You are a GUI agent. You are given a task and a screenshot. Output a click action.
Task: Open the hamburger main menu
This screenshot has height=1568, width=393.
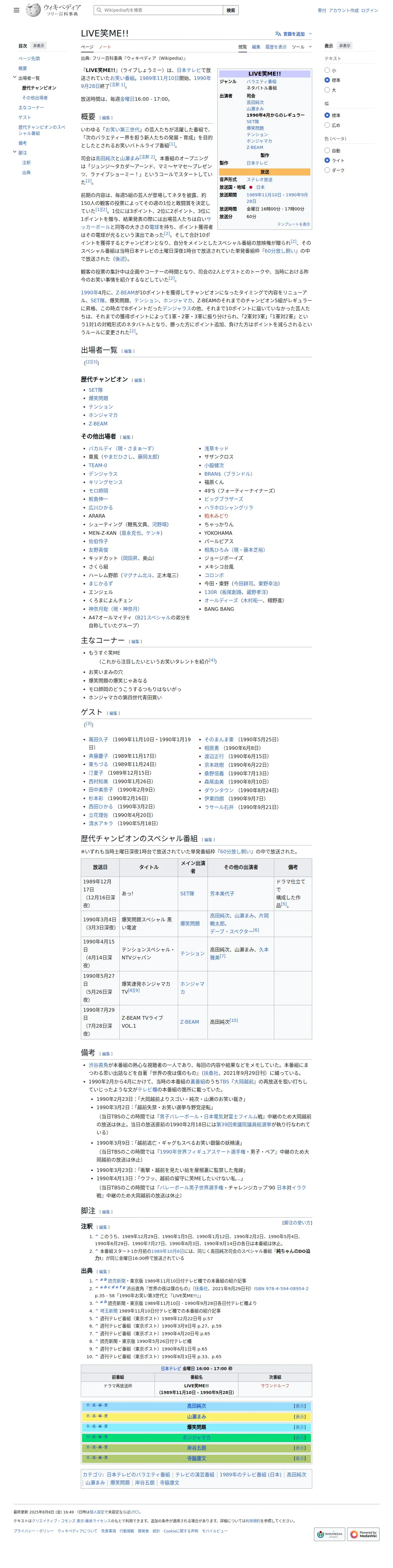17,10
